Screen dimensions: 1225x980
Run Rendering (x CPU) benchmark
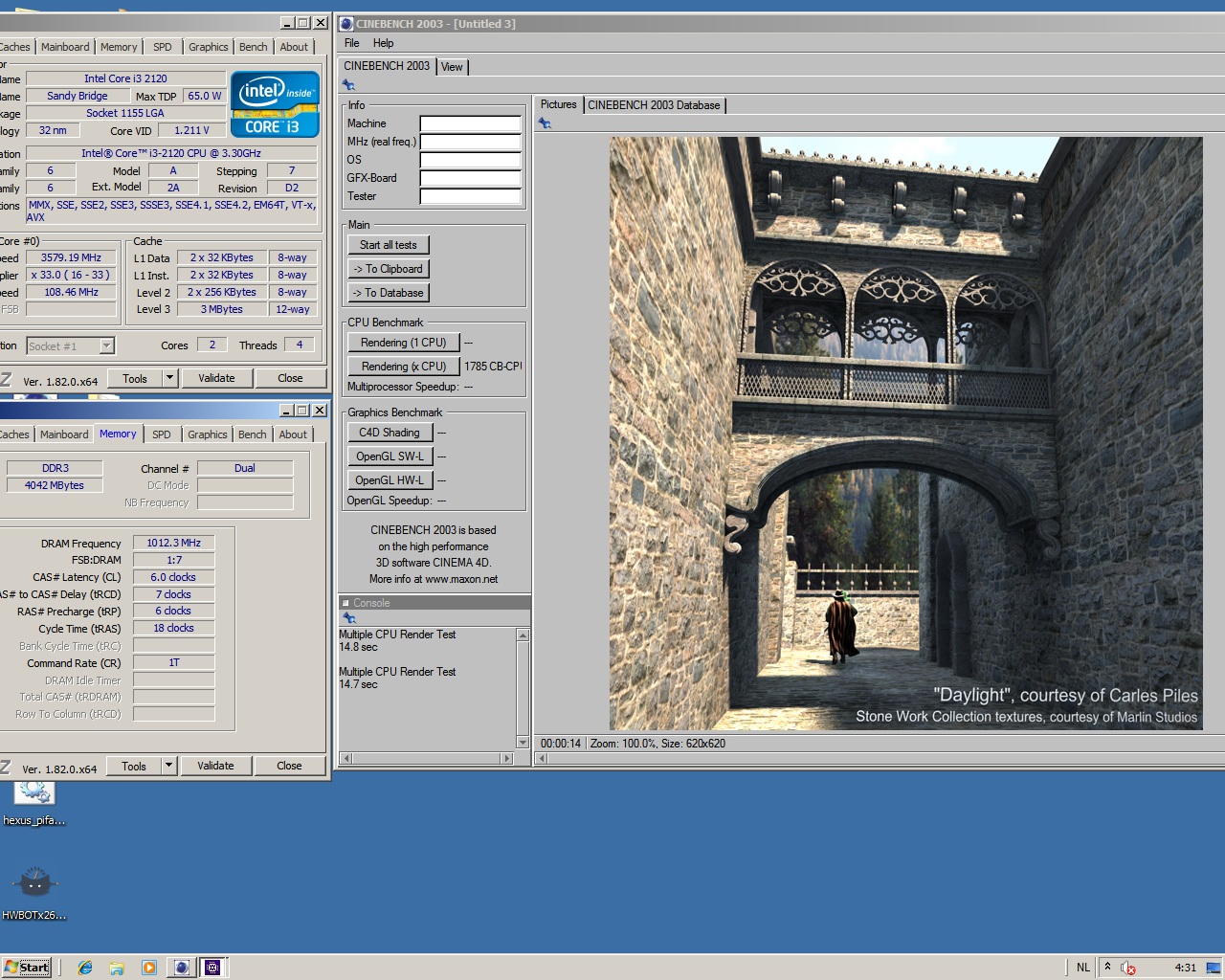point(403,367)
